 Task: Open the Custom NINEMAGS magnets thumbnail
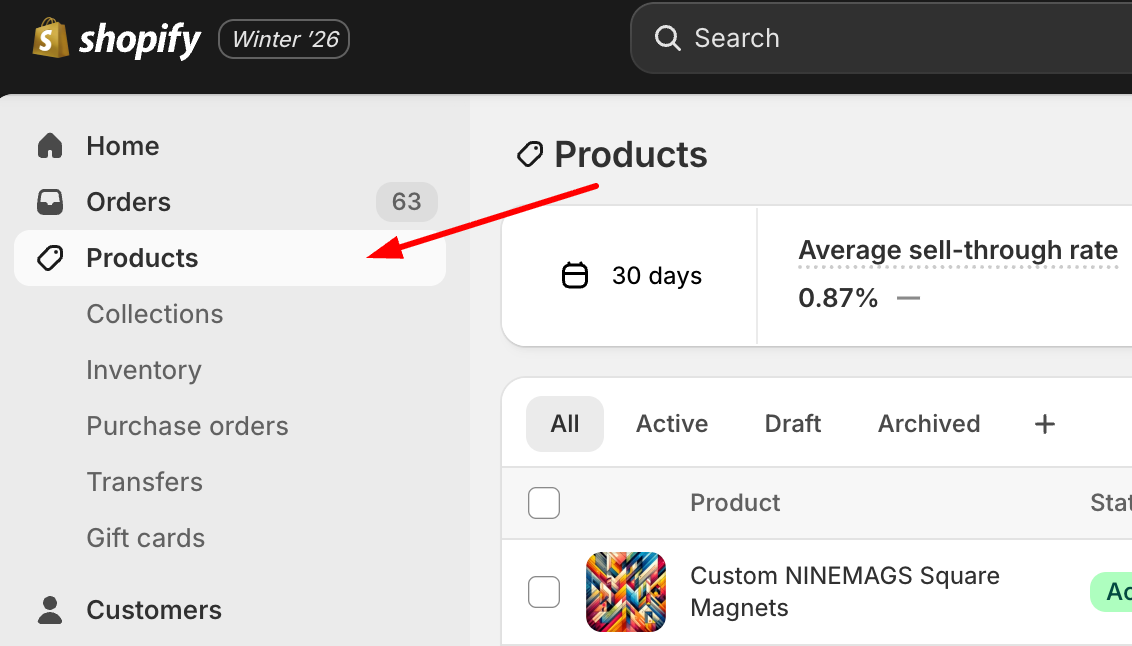click(x=626, y=592)
